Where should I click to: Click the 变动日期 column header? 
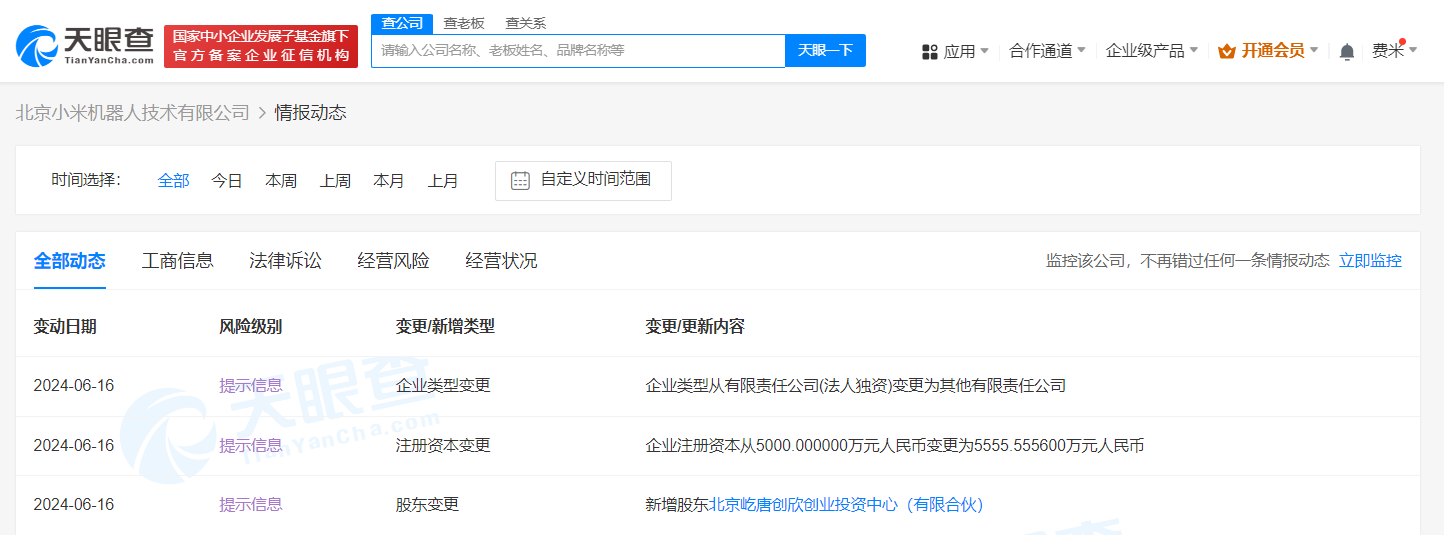[65, 327]
